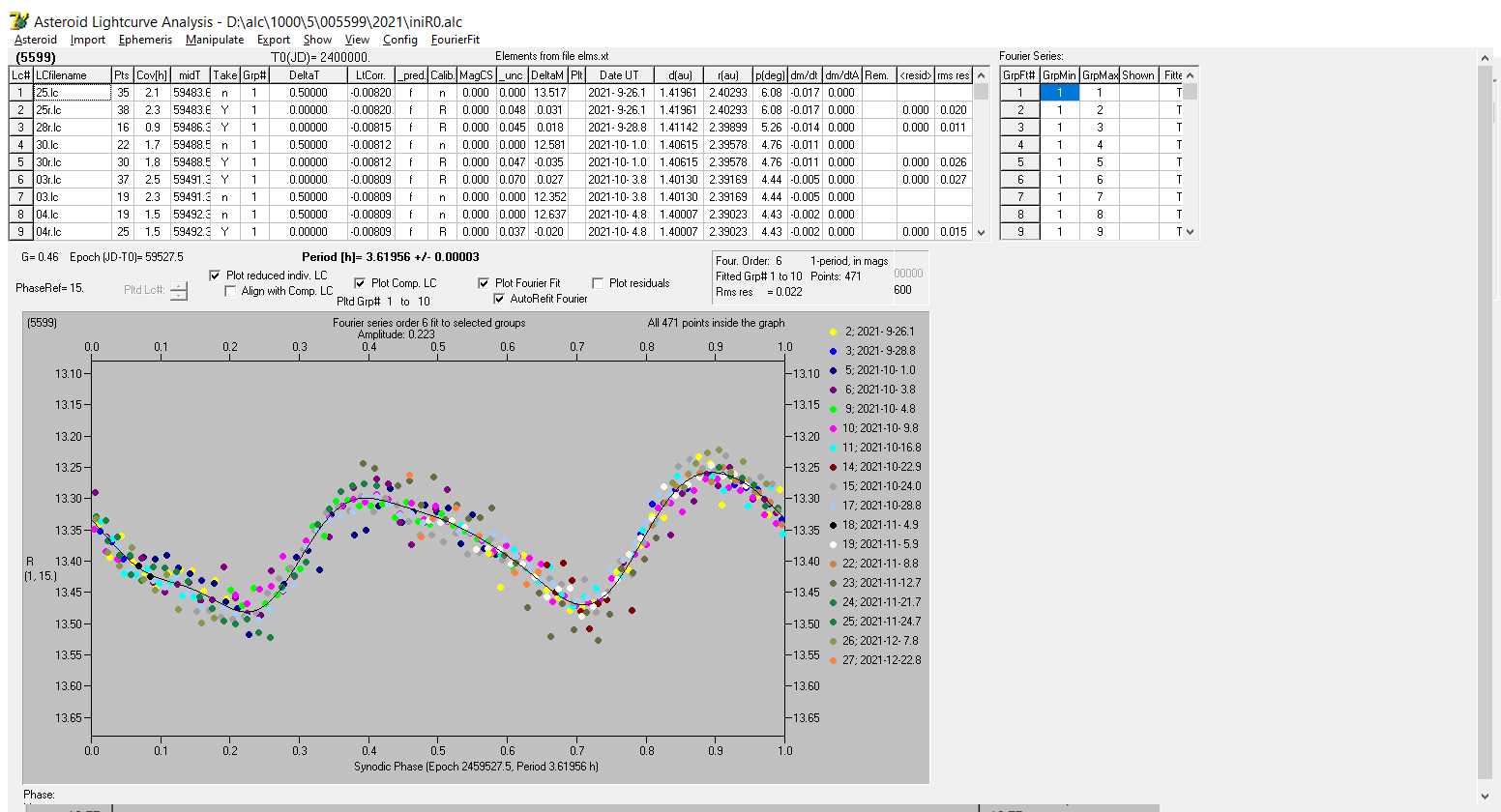Select the LCfilename column header
Image resolution: width=1501 pixels, height=812 pixels.
[72, 75]
